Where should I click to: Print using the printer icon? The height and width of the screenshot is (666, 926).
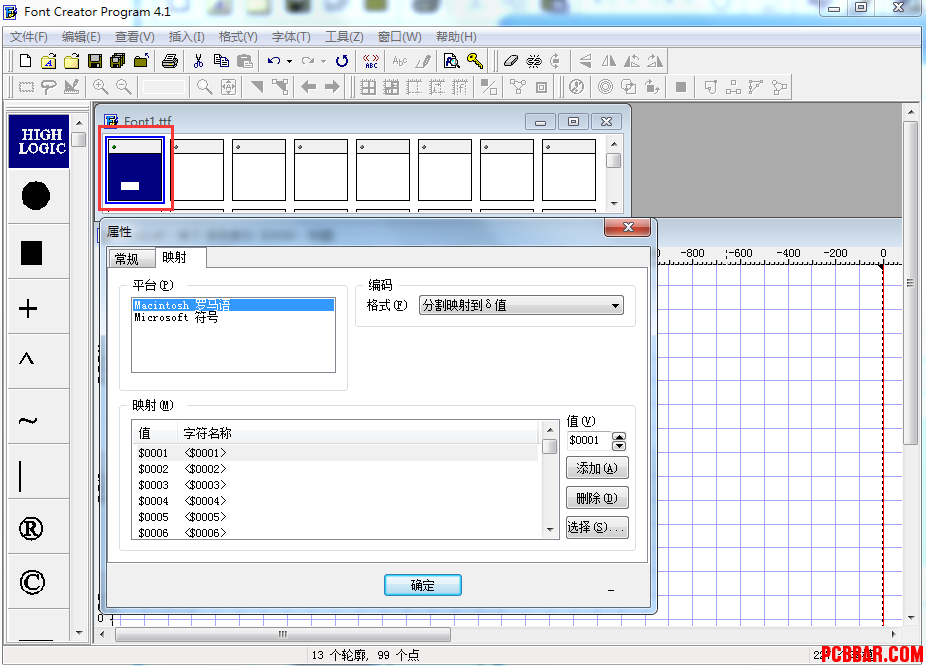click(169, 61)
